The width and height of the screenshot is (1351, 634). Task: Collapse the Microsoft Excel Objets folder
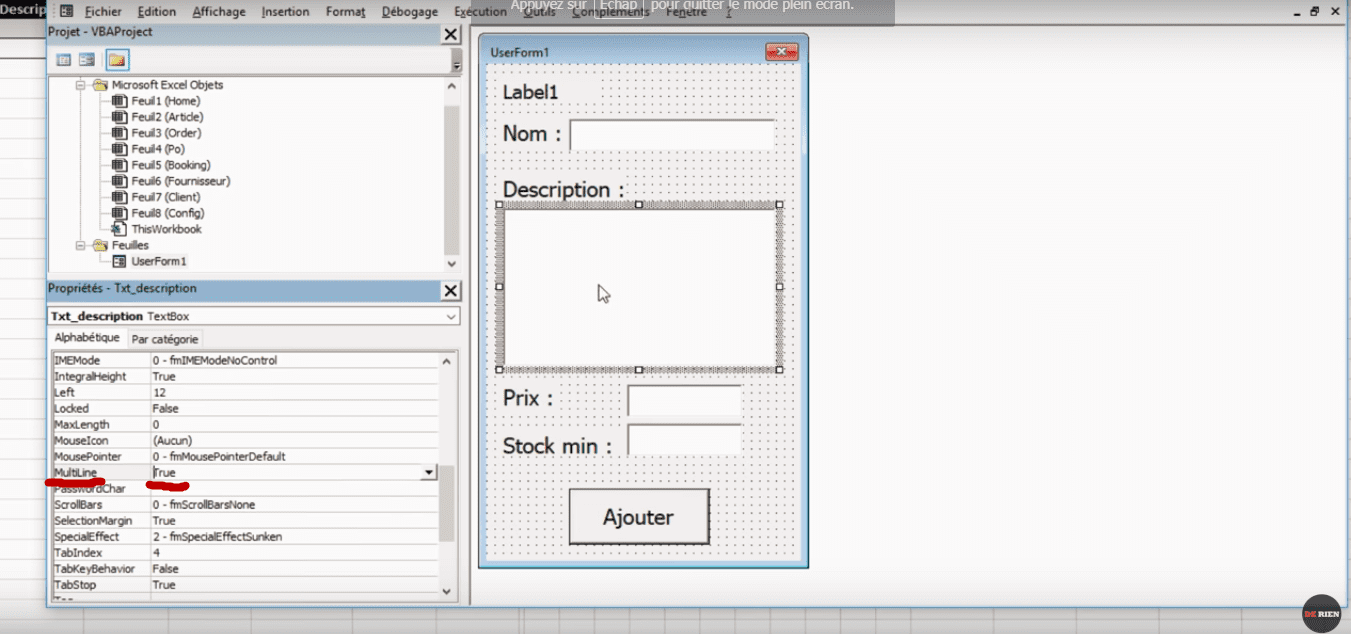[x=81, y=85]
